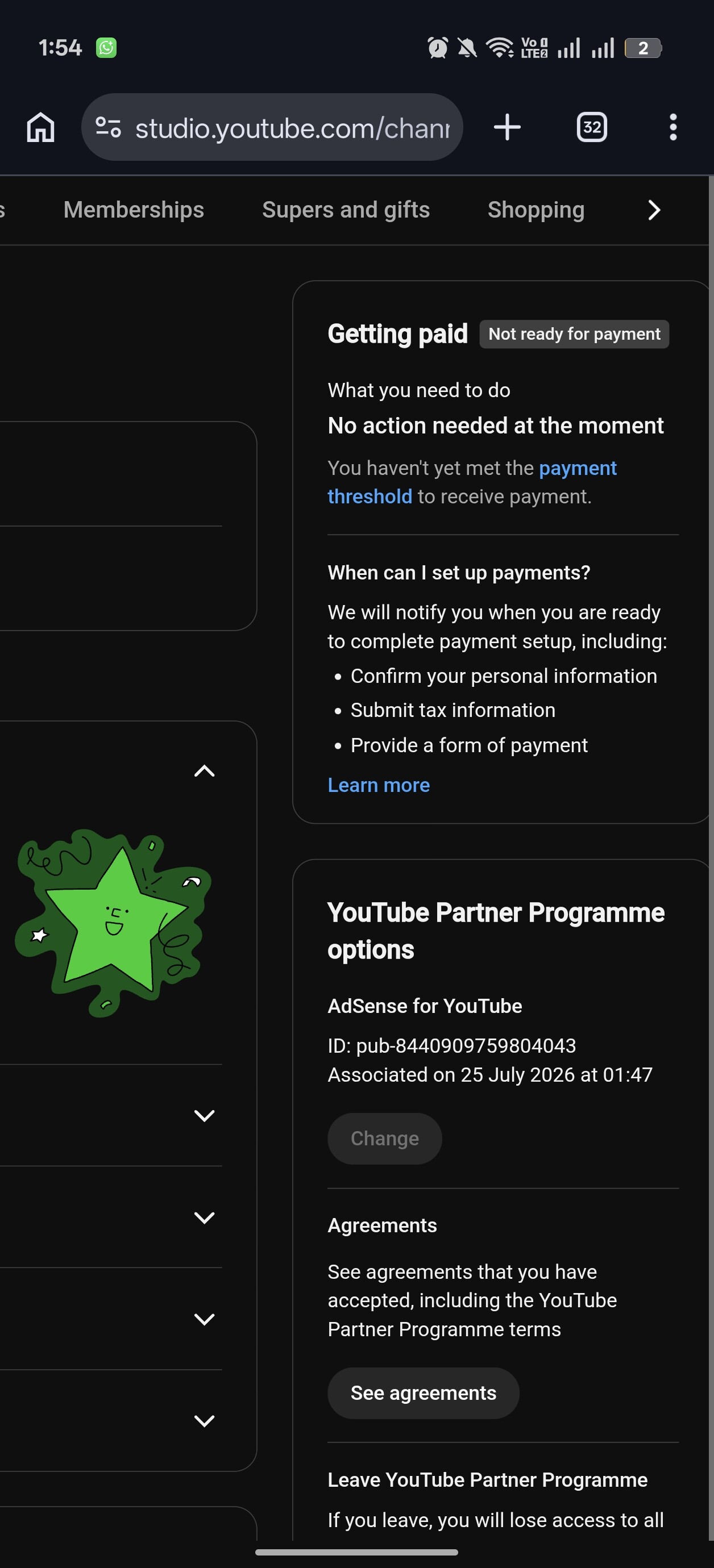Click the See agreements button
The width and height of the screenshot is (714, 1568).
424,1393
